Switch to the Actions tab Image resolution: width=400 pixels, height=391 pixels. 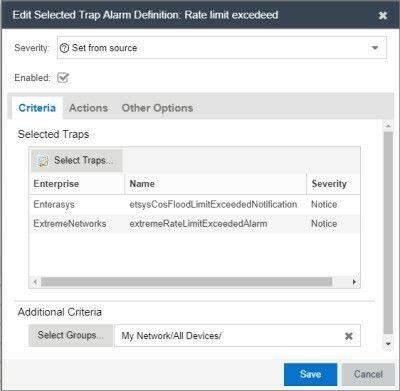click(88, 108)
